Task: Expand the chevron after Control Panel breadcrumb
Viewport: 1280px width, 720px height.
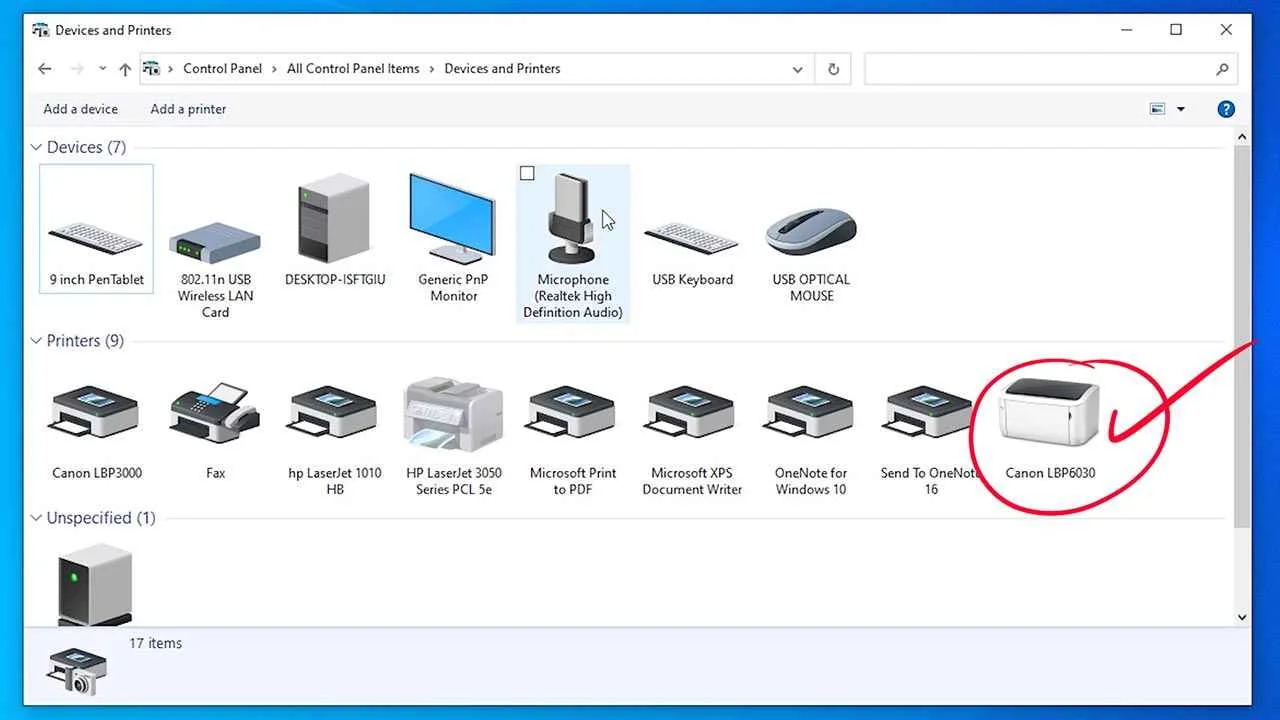Action: point(274,69)
